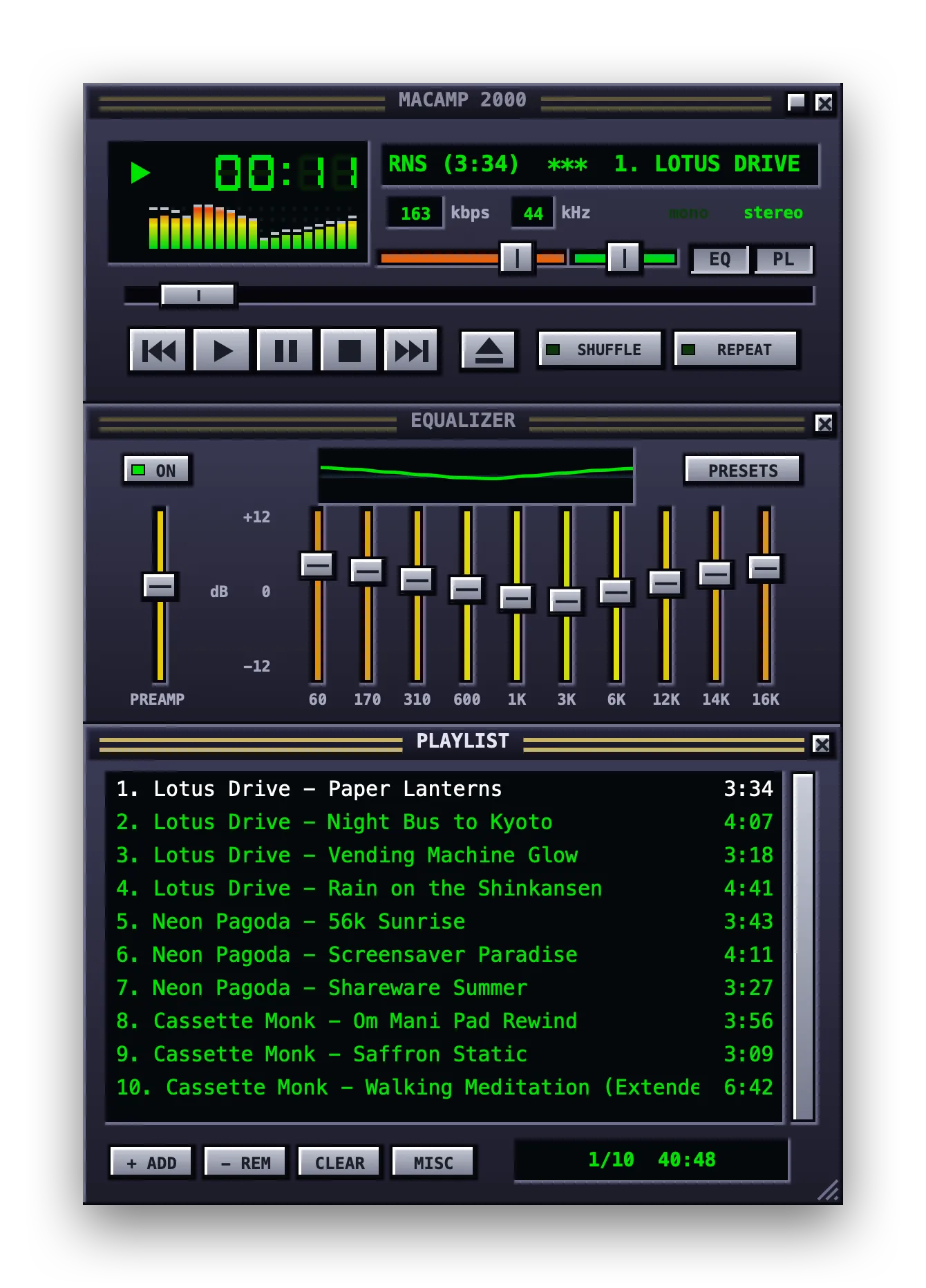
Task: Select track 6 Screensaver Paradise
Action: (444, 954)
